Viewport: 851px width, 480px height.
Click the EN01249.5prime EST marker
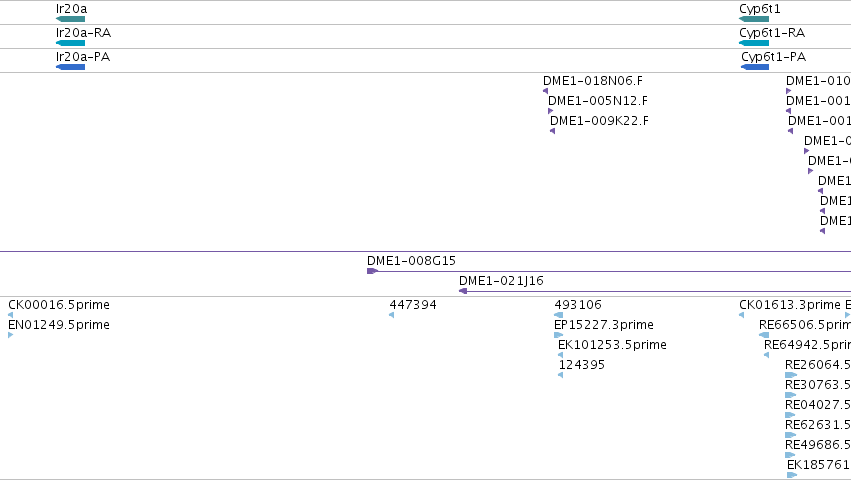(x=10, y=335)
